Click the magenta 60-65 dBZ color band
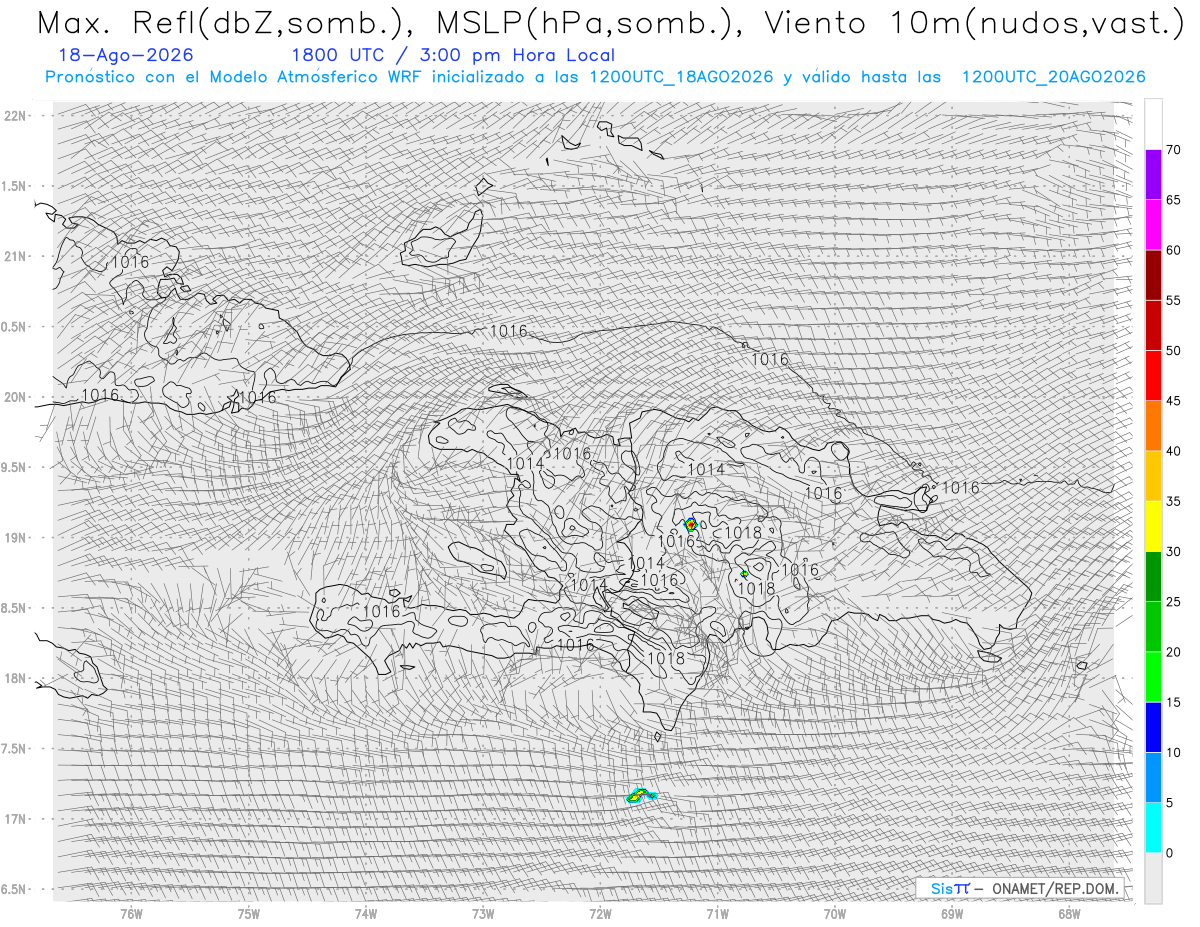 point(1153,225)
